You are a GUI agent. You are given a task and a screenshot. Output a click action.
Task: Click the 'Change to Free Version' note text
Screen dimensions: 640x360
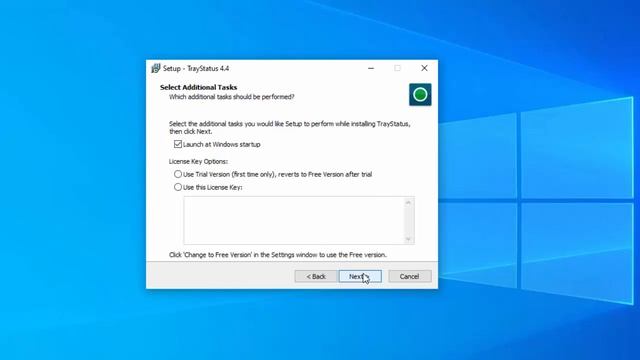tap(278, 255)
